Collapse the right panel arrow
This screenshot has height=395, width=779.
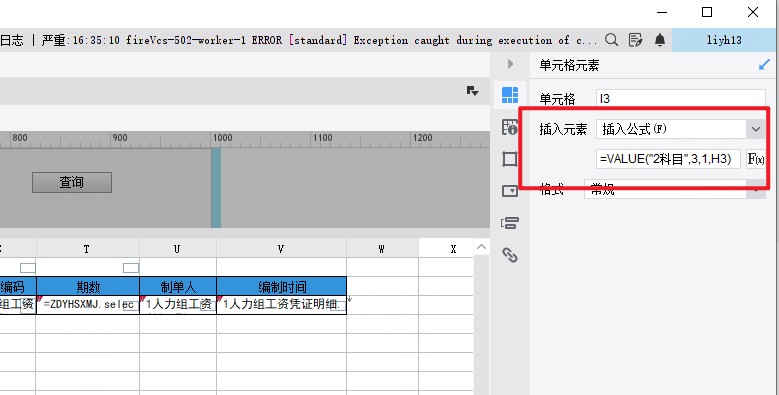click(x=510, y=64)
